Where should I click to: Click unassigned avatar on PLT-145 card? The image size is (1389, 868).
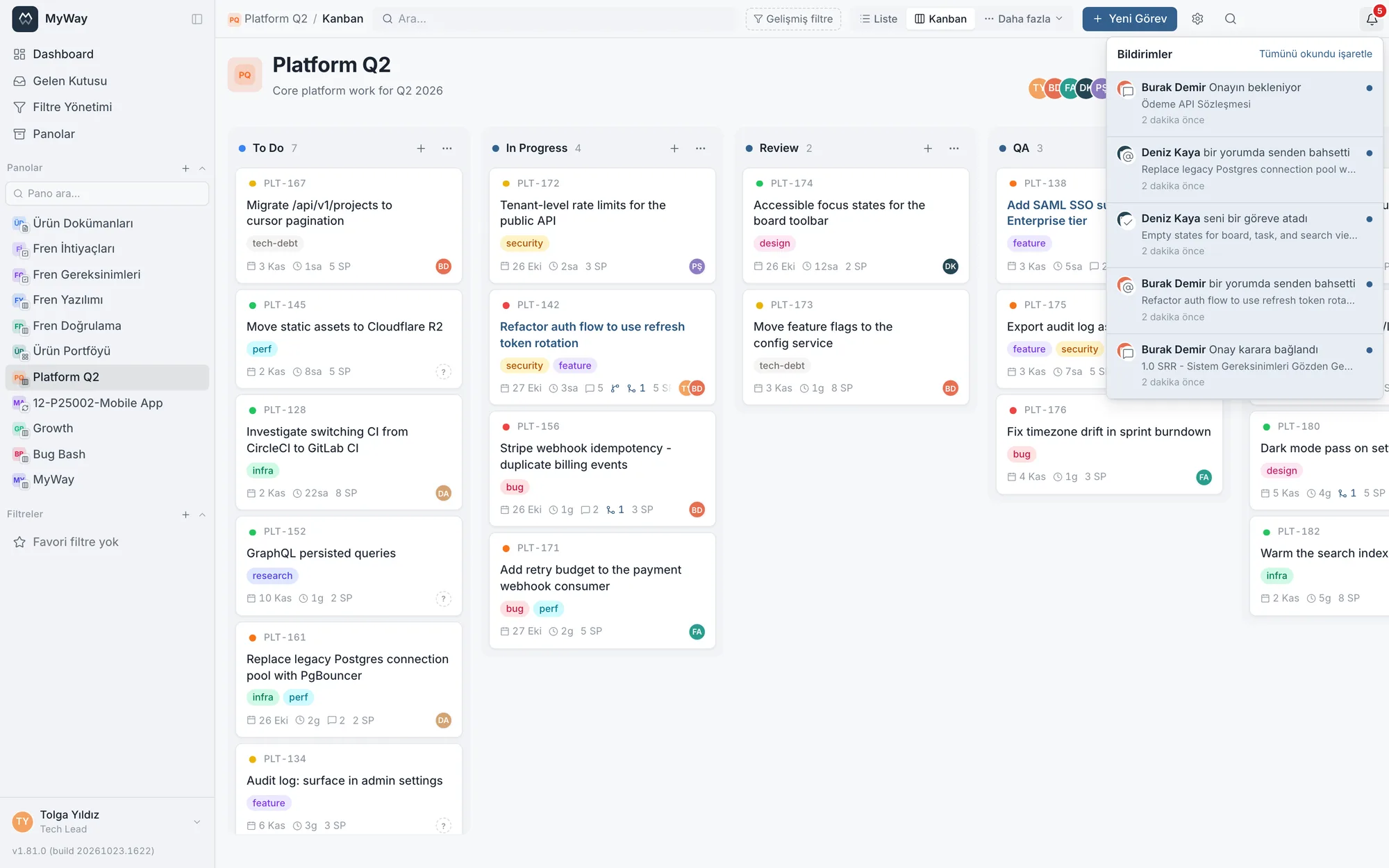coord(443,372)
